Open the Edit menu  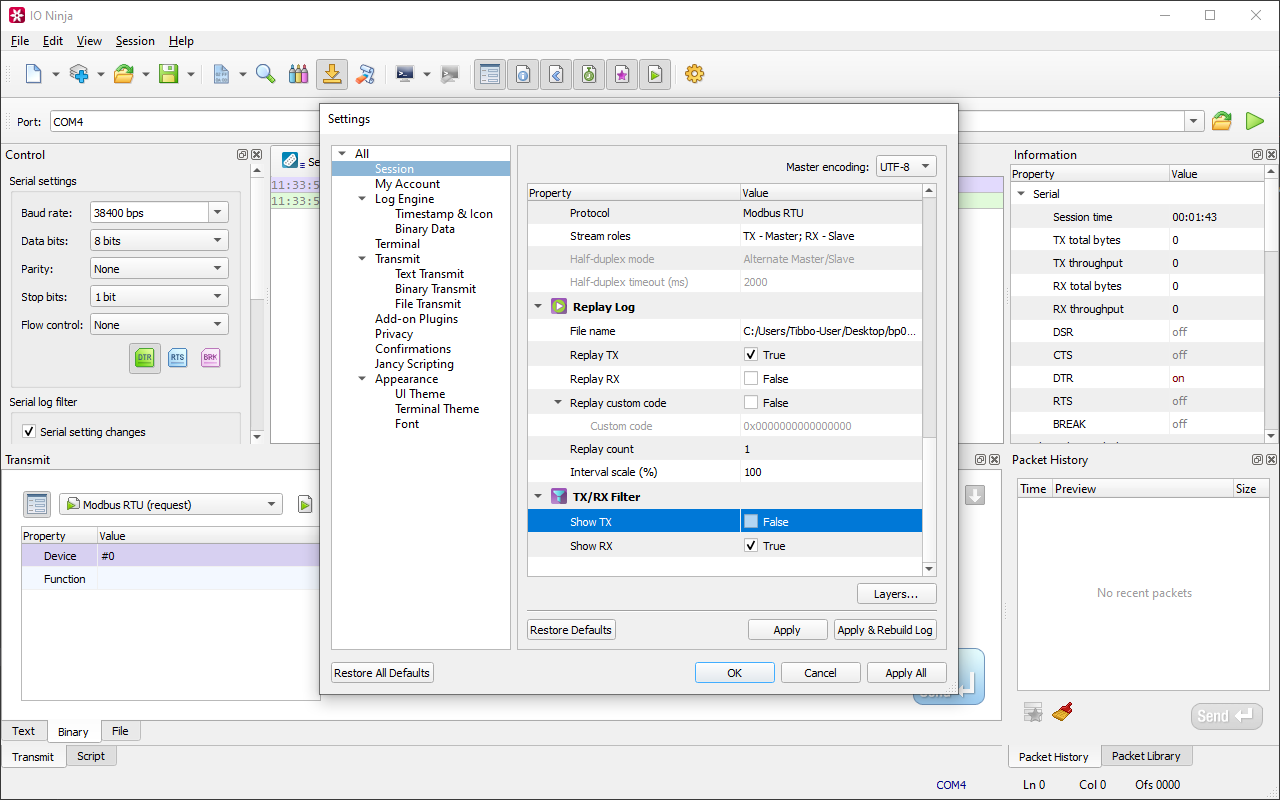pyautogui.click(x=53, y=41)
